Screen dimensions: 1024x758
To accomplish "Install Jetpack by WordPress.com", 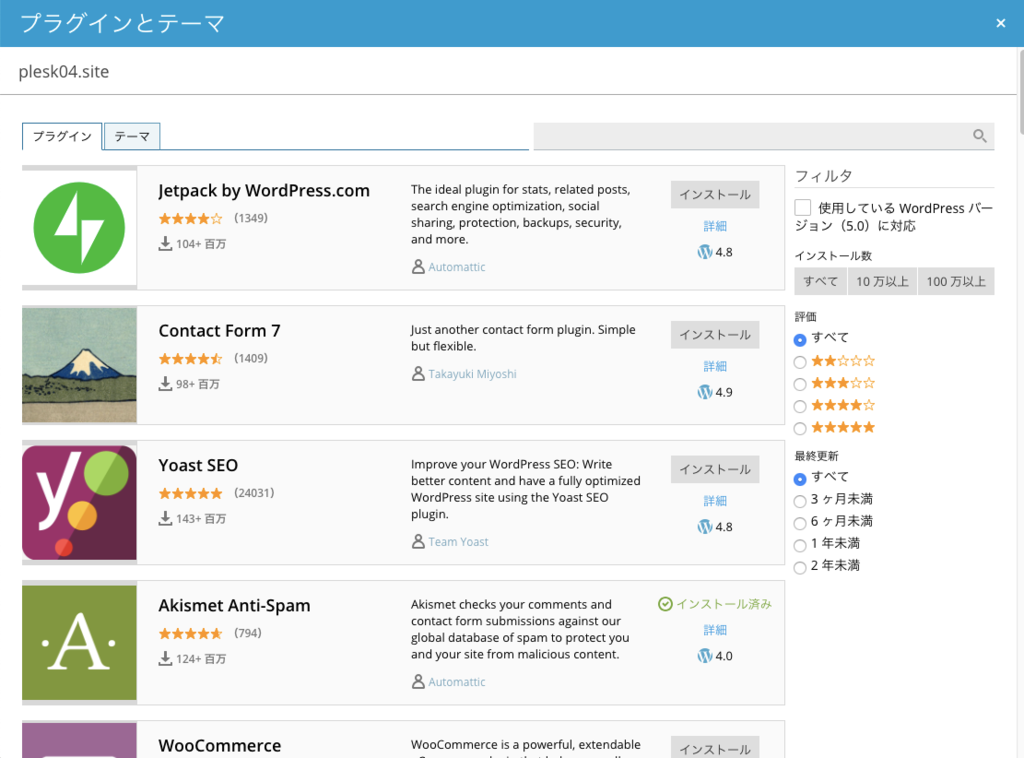I will [x=715, y=195].
